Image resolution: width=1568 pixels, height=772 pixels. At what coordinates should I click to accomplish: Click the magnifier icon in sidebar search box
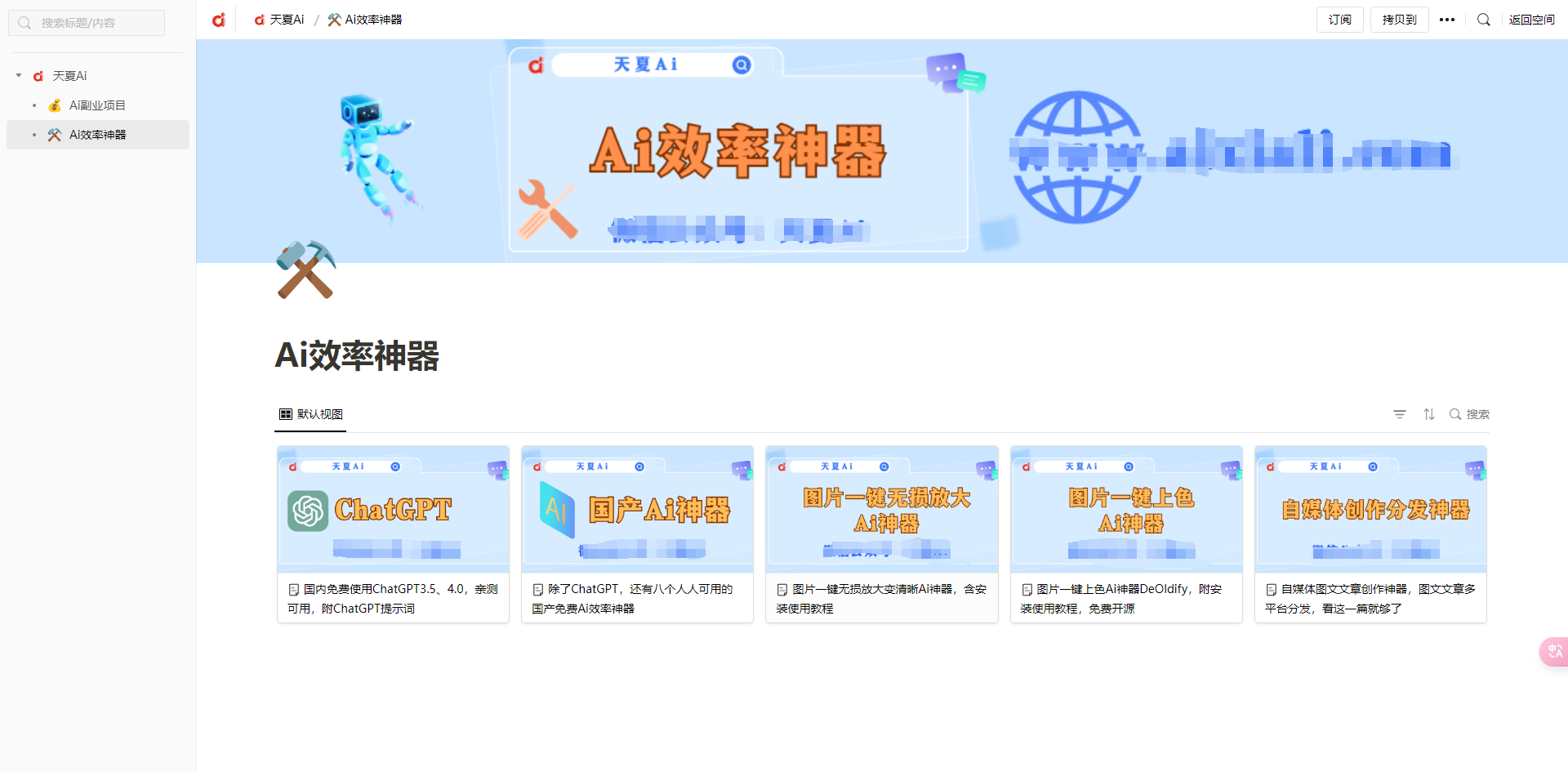[x=24, y=23]
